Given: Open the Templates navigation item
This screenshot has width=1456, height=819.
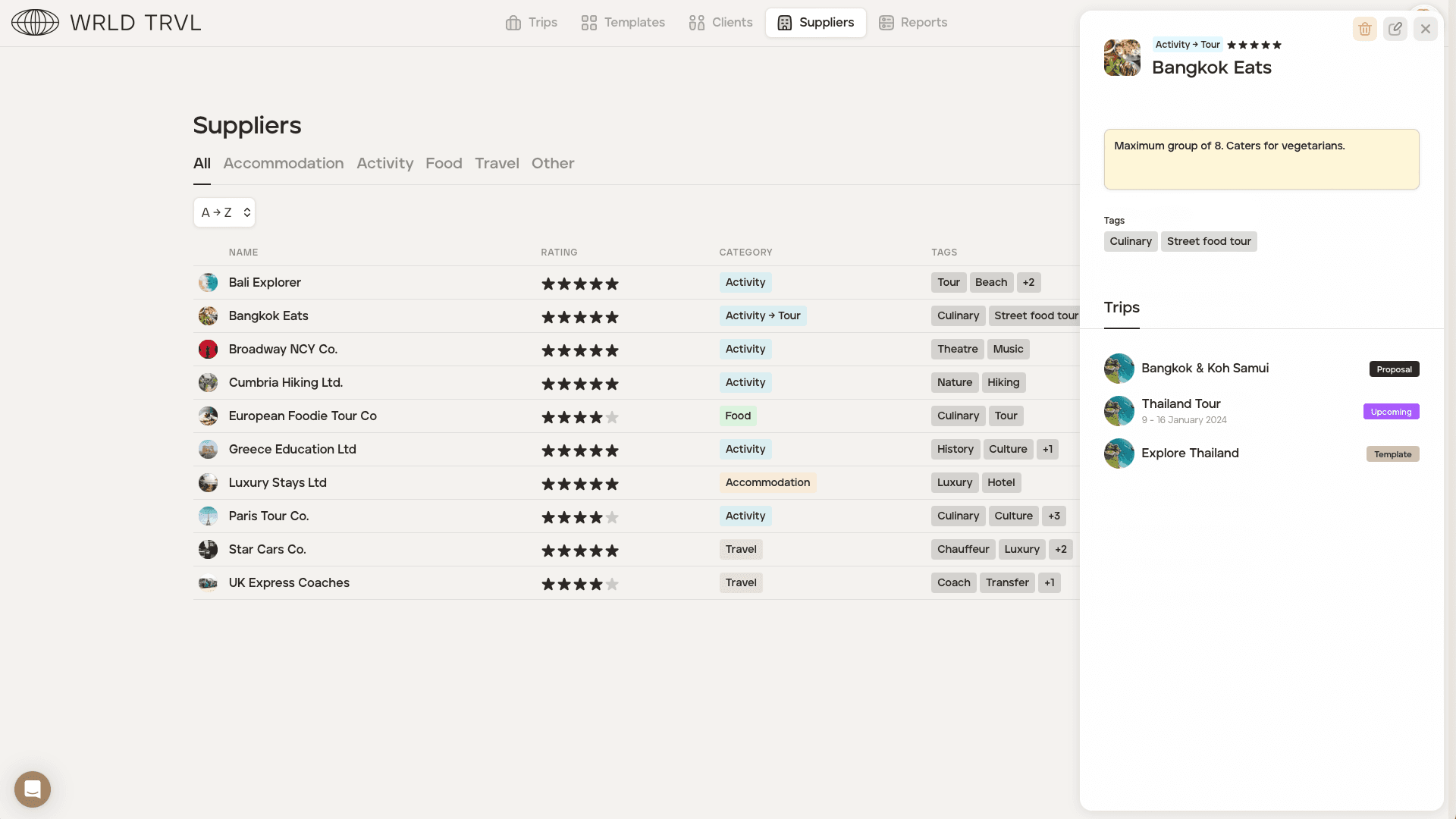Looking at the screenshot, I should pyautogui.click(x=623, y=23).
